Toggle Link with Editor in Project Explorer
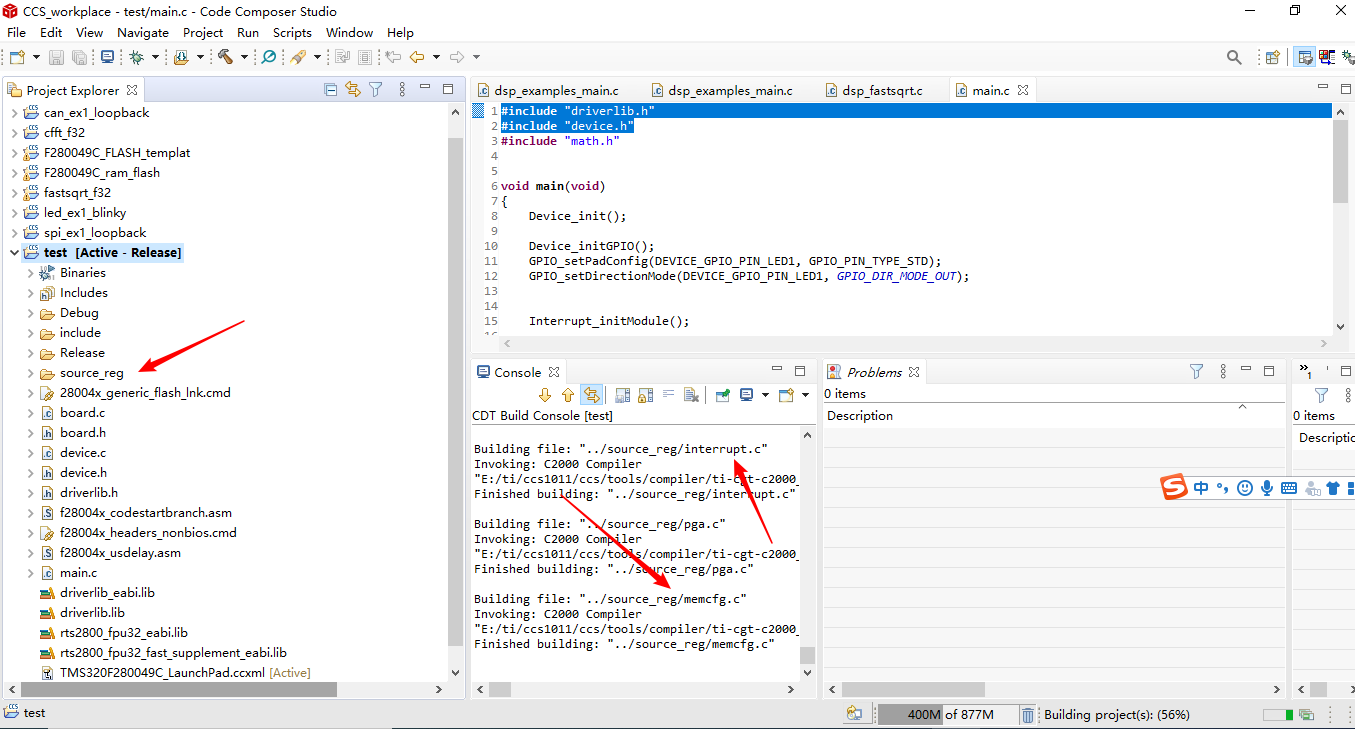The height and width of the screenshot is (729, 1355). click(x=353, y=90)
